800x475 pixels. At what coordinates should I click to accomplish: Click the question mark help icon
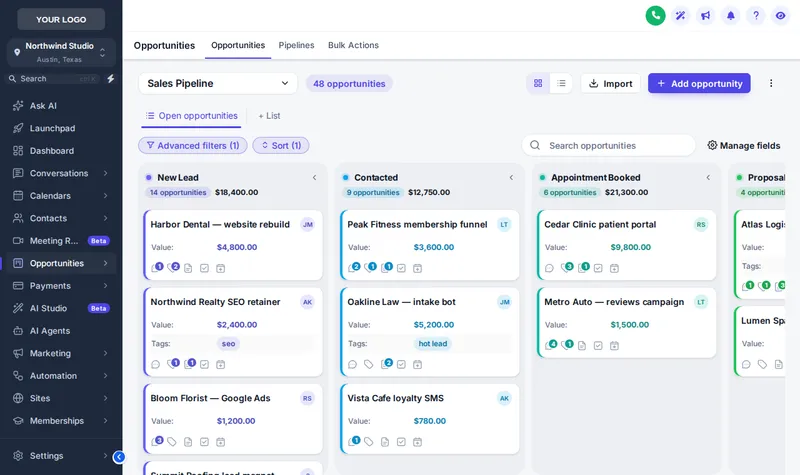pos(756,15)
